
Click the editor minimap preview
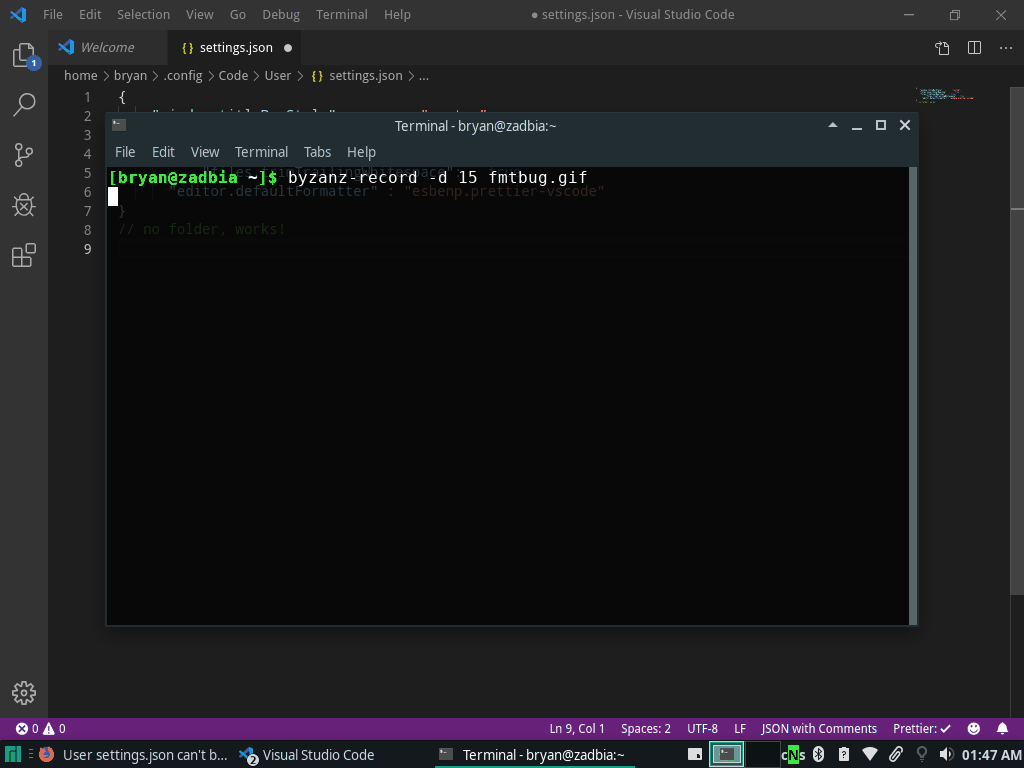pos(945,95)
